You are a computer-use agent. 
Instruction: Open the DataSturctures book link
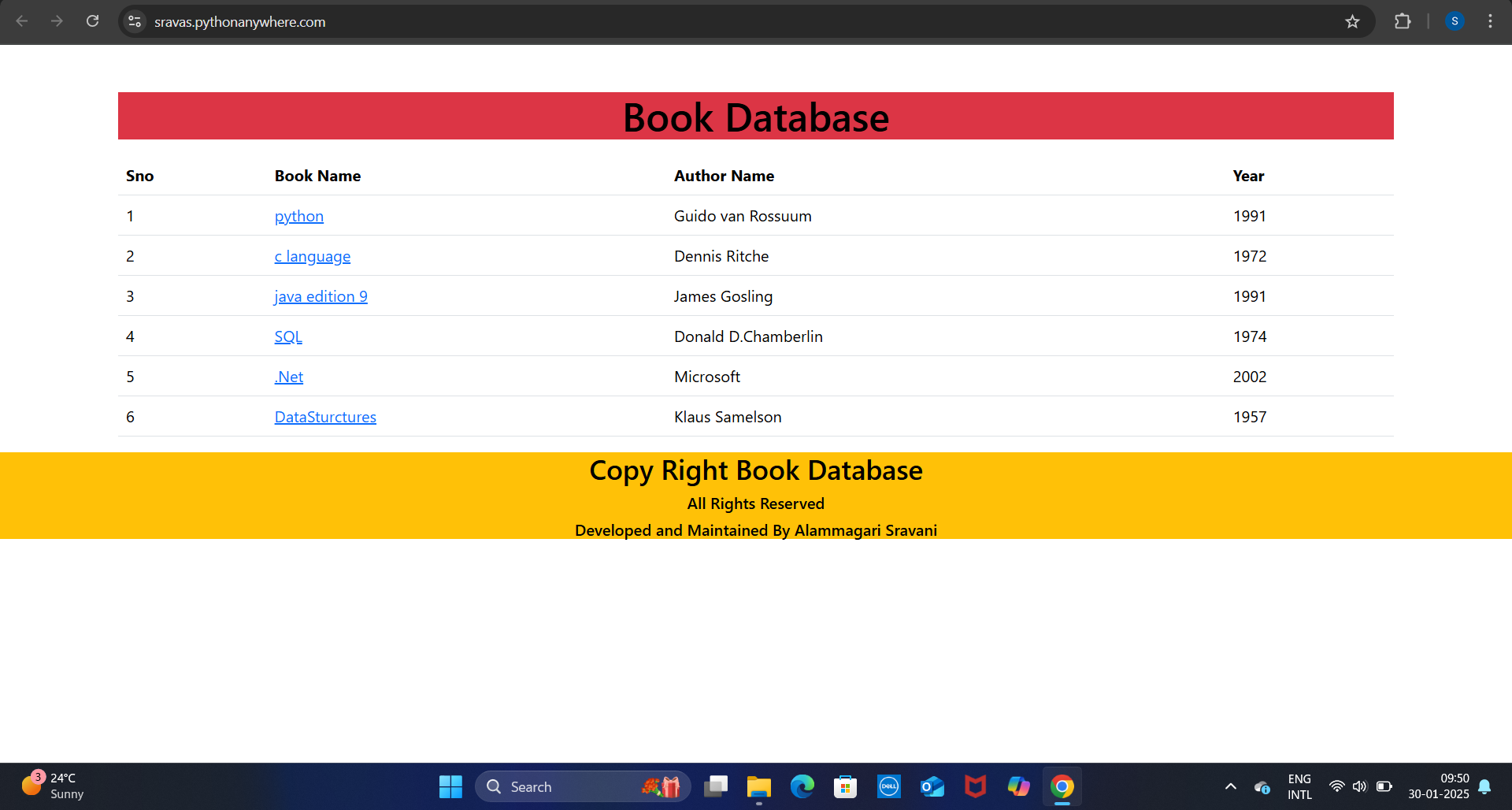click(x=325, y=417)
